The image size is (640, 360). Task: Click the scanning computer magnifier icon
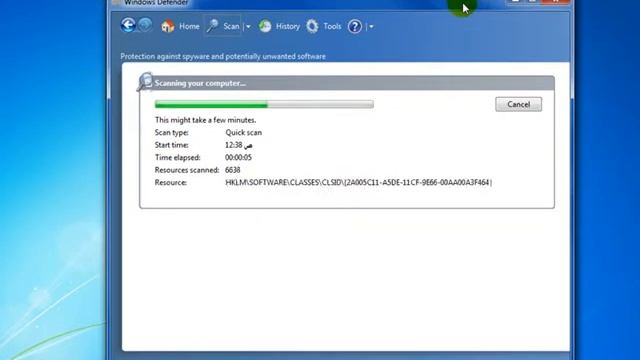pyautogui.click(x=145, y=82)
